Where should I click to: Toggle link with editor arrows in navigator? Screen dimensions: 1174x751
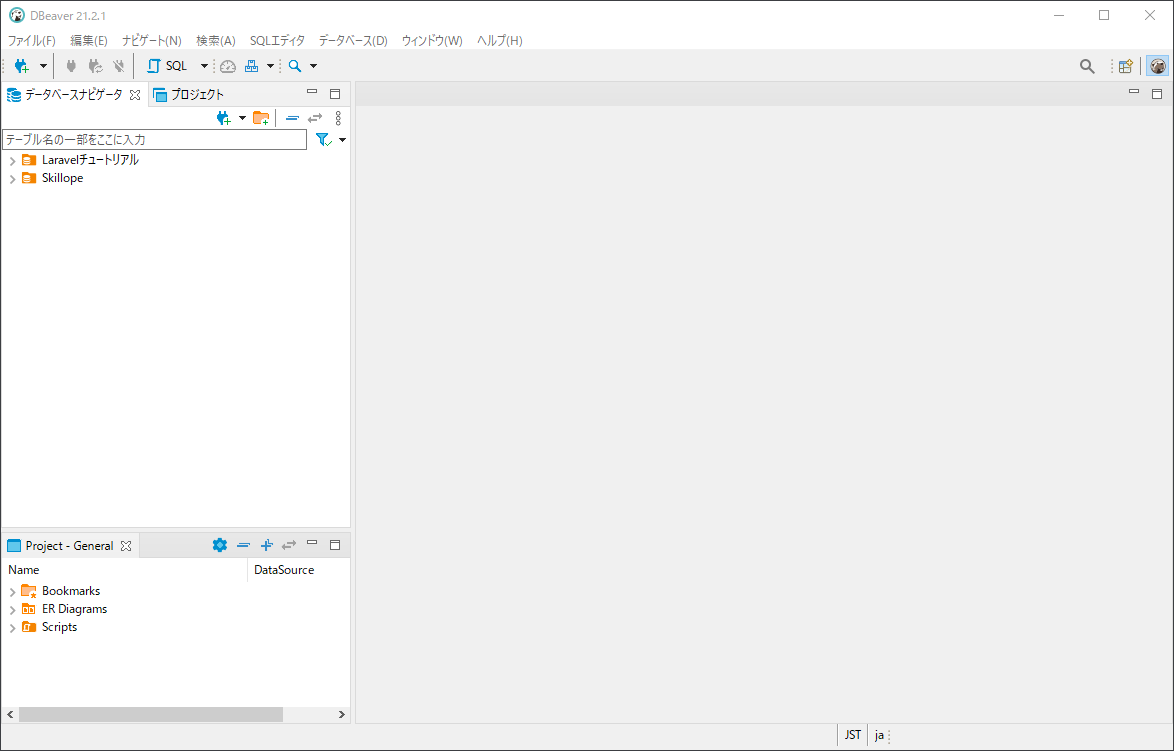click(x=315, y=118)
